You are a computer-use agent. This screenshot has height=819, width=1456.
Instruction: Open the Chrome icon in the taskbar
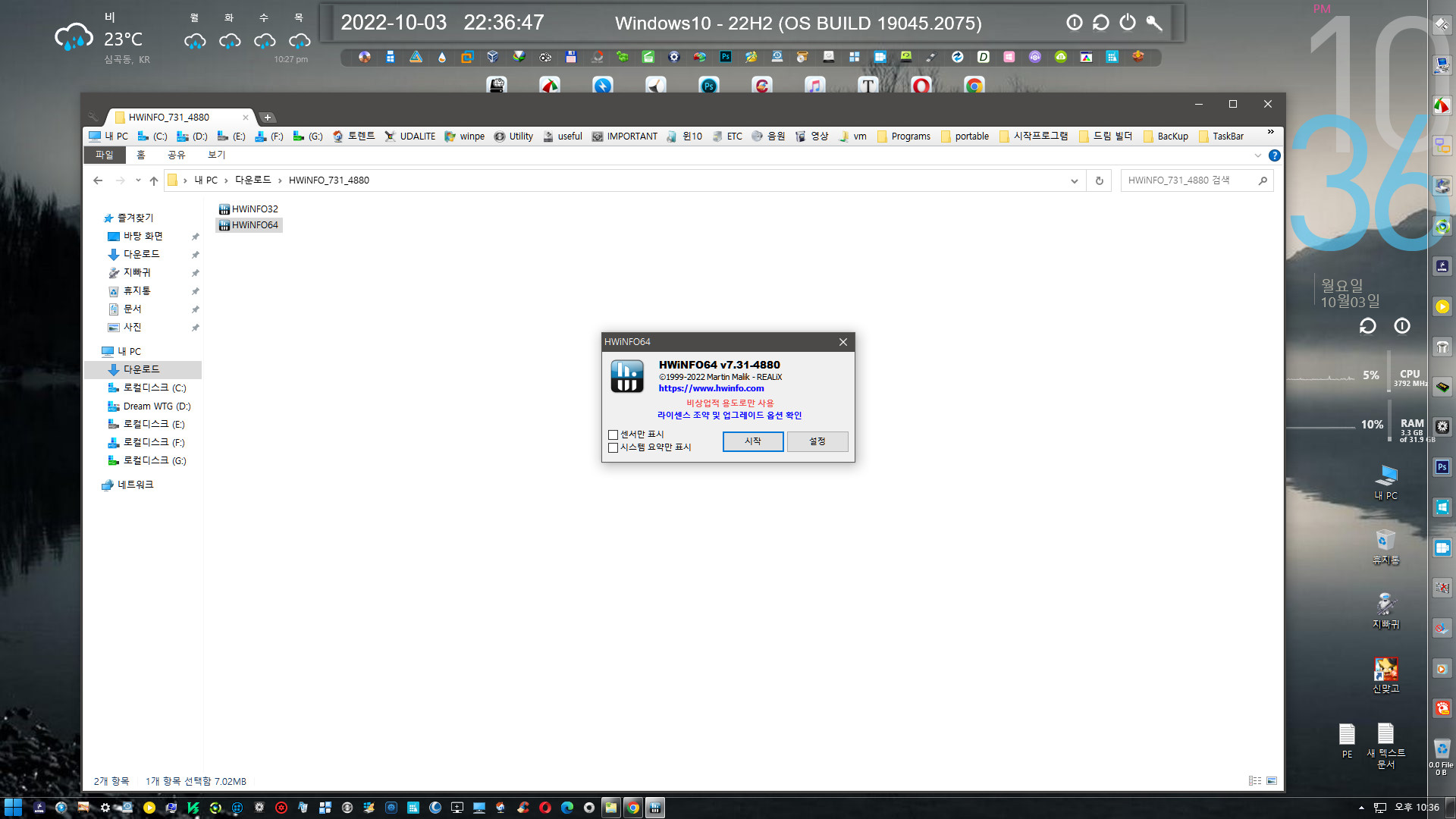[x=632, y=808]
